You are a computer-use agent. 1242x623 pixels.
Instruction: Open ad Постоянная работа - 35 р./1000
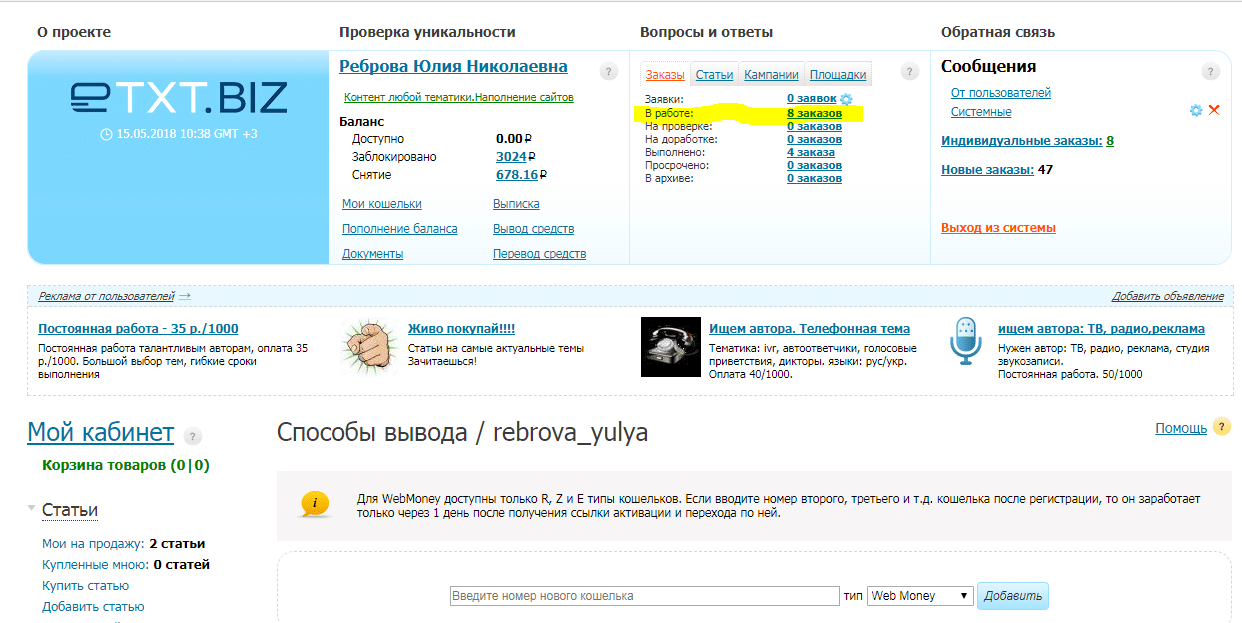coord(138,329)
